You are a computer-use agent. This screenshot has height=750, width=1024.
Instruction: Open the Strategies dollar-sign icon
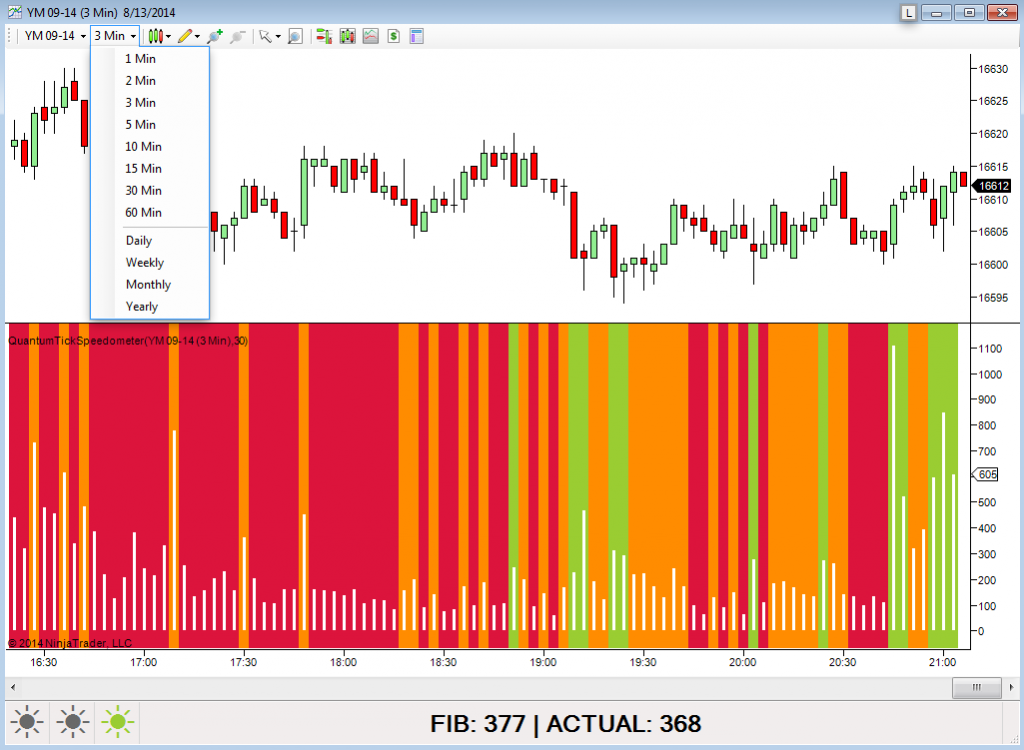[394, 36]
